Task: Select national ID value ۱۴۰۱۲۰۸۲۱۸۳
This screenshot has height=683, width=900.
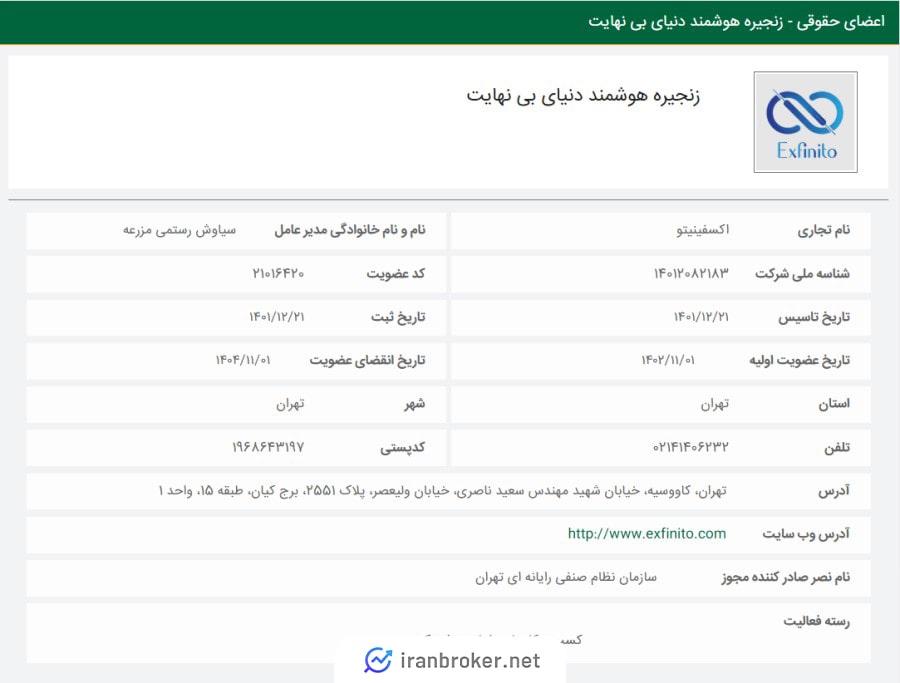Action: (x=691, y=274)
